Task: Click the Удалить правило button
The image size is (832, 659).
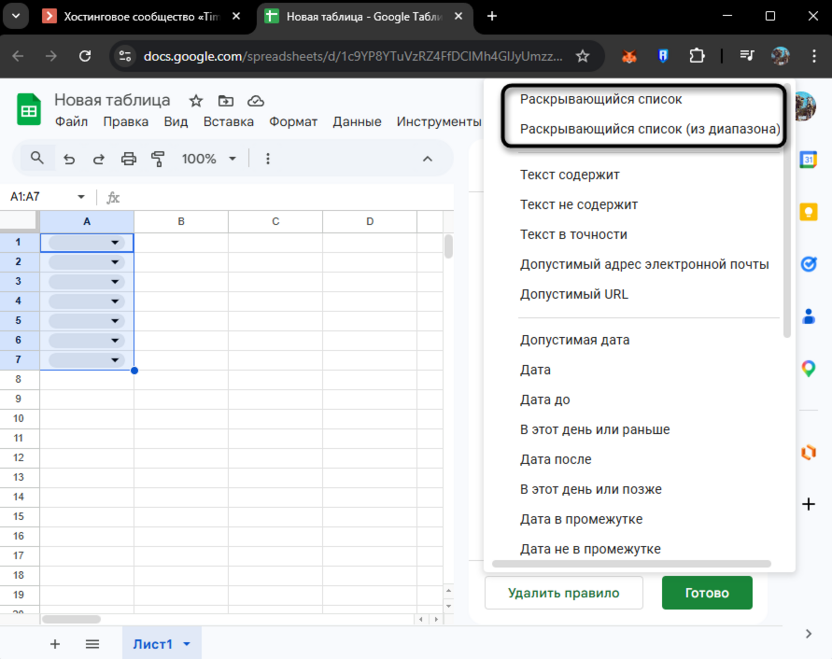Action: 563,593
